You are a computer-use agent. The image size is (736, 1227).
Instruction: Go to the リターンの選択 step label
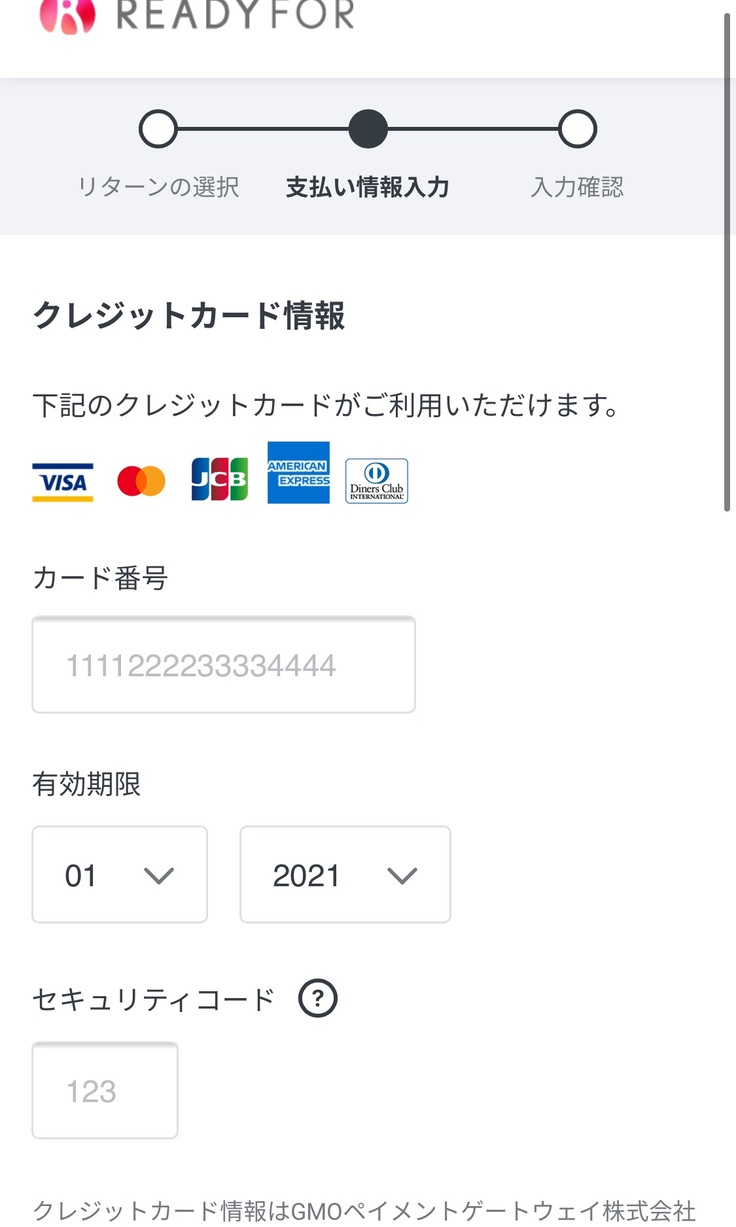click(x=158, y=187)
